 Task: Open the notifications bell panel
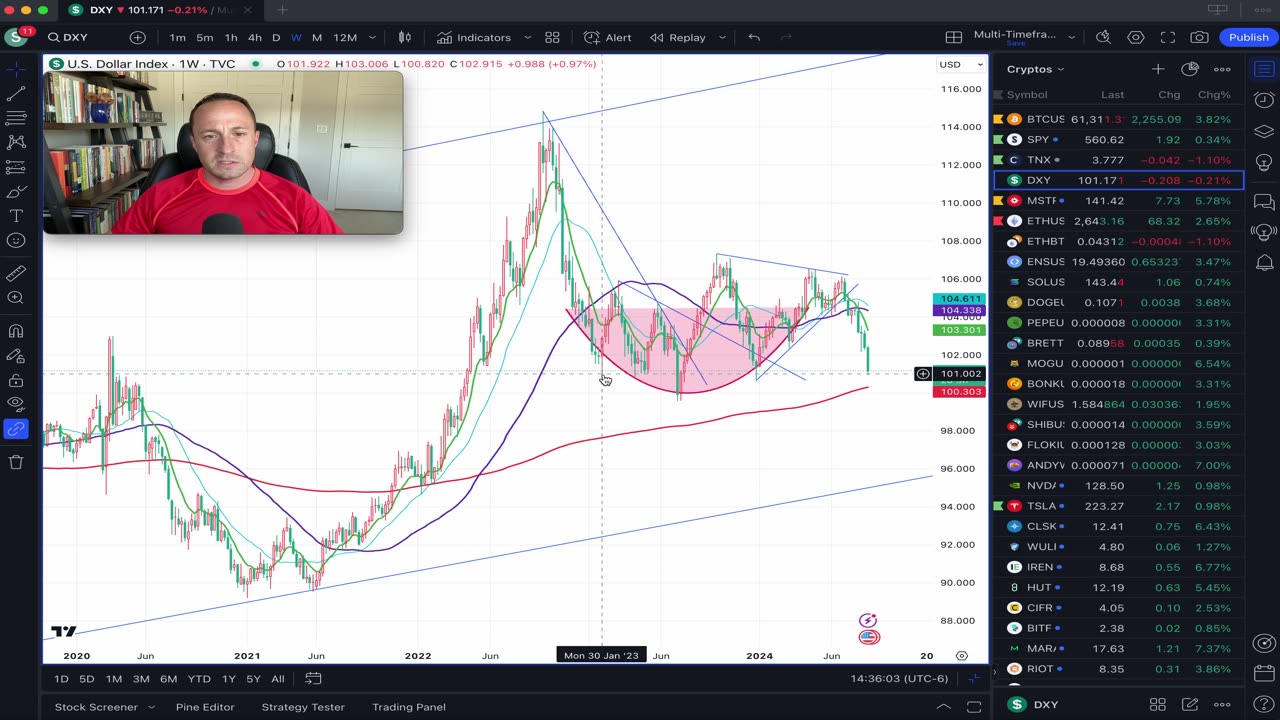click(x=1264, y=264)
